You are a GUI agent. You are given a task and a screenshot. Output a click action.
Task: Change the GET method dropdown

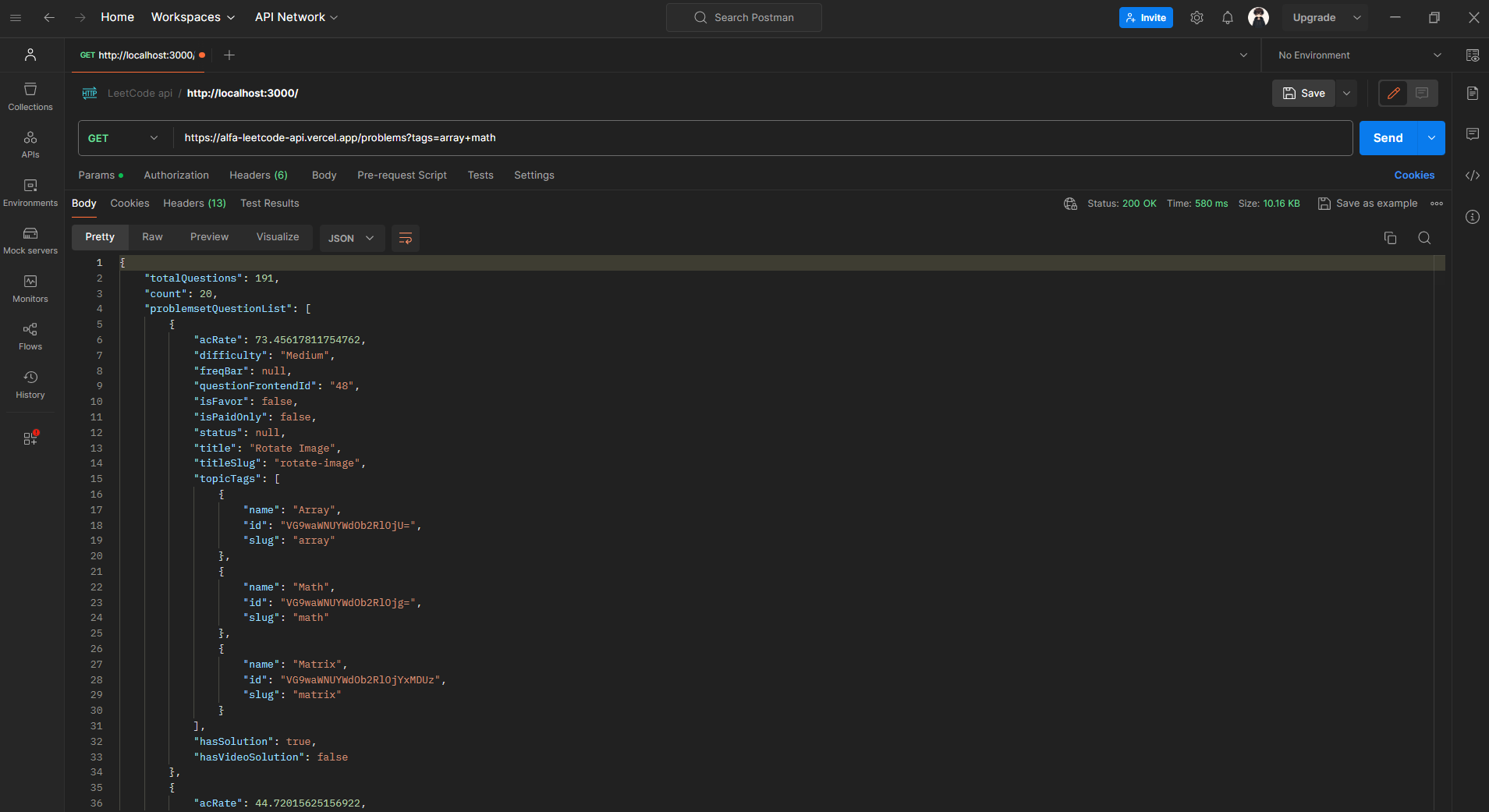(x=122, y=138)
